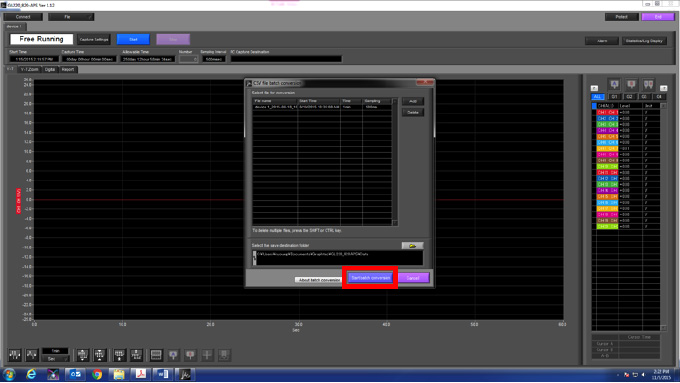Cancel the CSV batch conversion dialog
Screen dimensions: 680x383
pyautogui.click(x=413, y=278)
